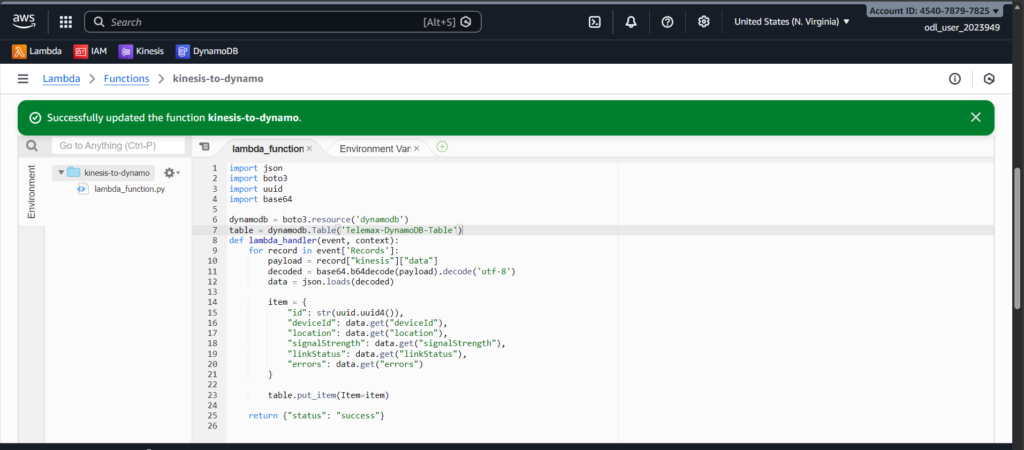Screen dimensions: 1024x450
Task: Launch CloudShell from the top bar
Action: 595,22
